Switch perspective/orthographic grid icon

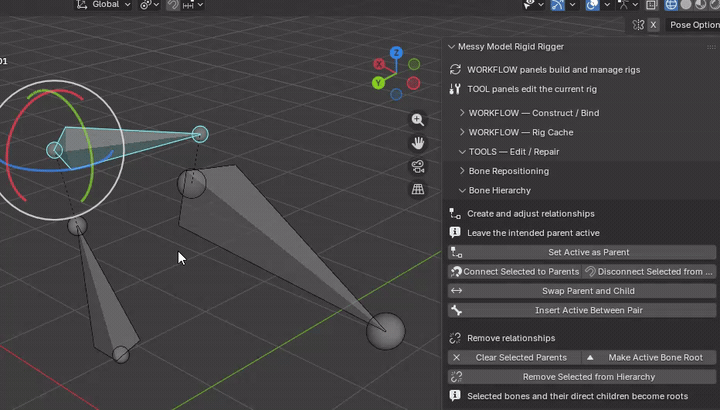click(418, 189)
